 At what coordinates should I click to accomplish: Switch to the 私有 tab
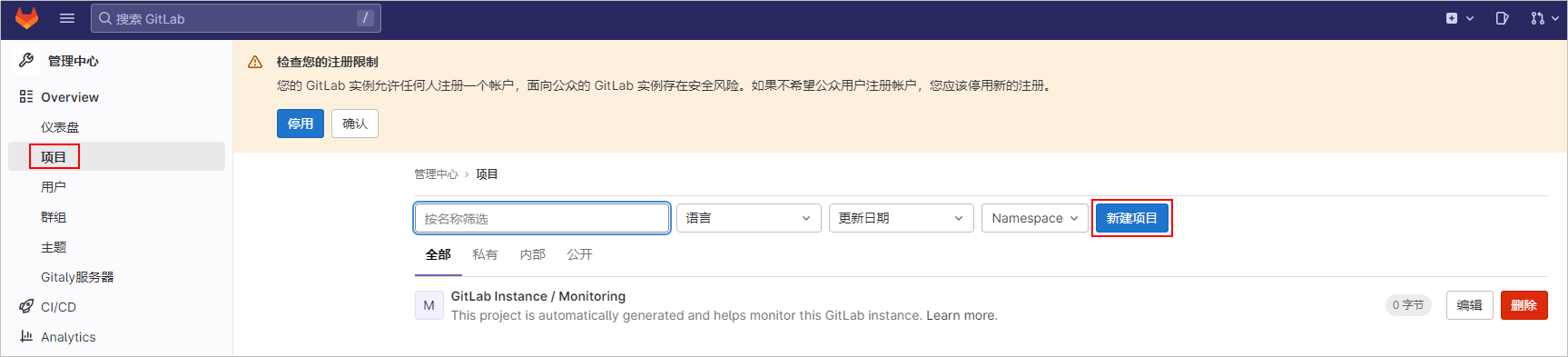(x=485, y=254)
